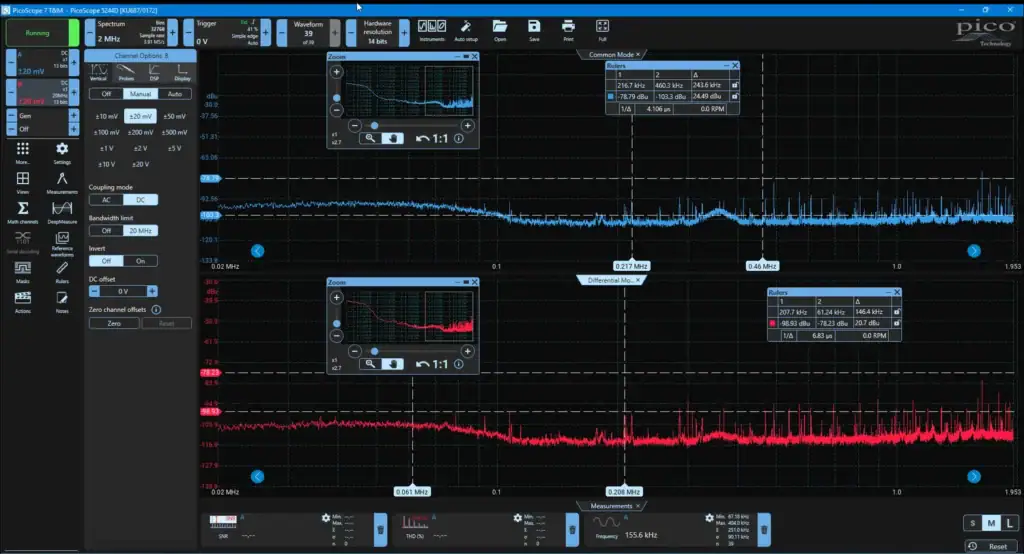Open the Views layout icon
The image size is (1024, 554).
[x=22, y=181]
